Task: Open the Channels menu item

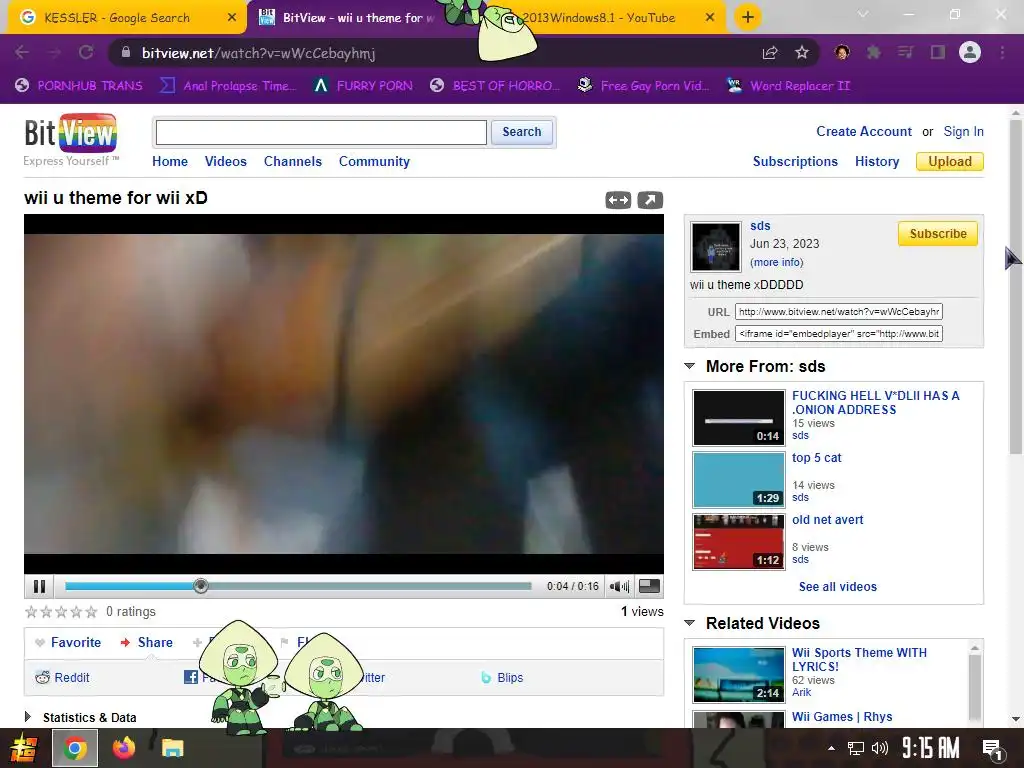Action: pos(293,161)
